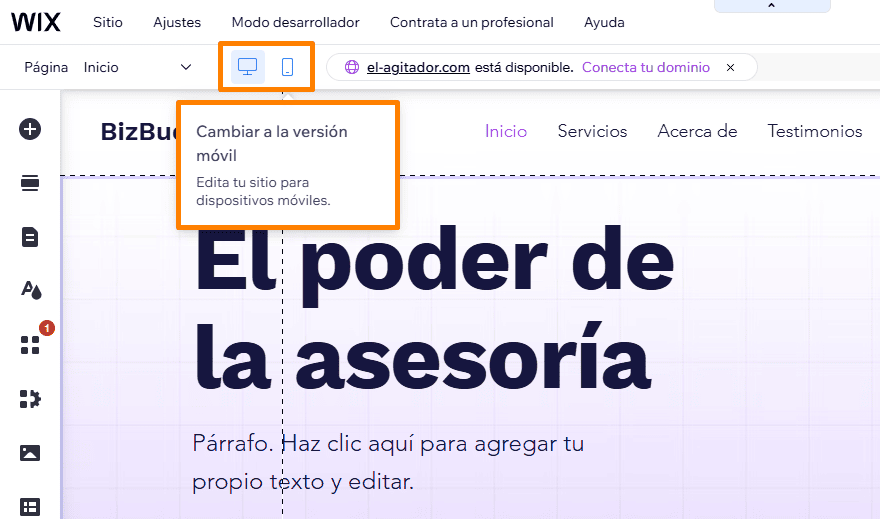Open Contrata a un profesional menu

(471, 22)
